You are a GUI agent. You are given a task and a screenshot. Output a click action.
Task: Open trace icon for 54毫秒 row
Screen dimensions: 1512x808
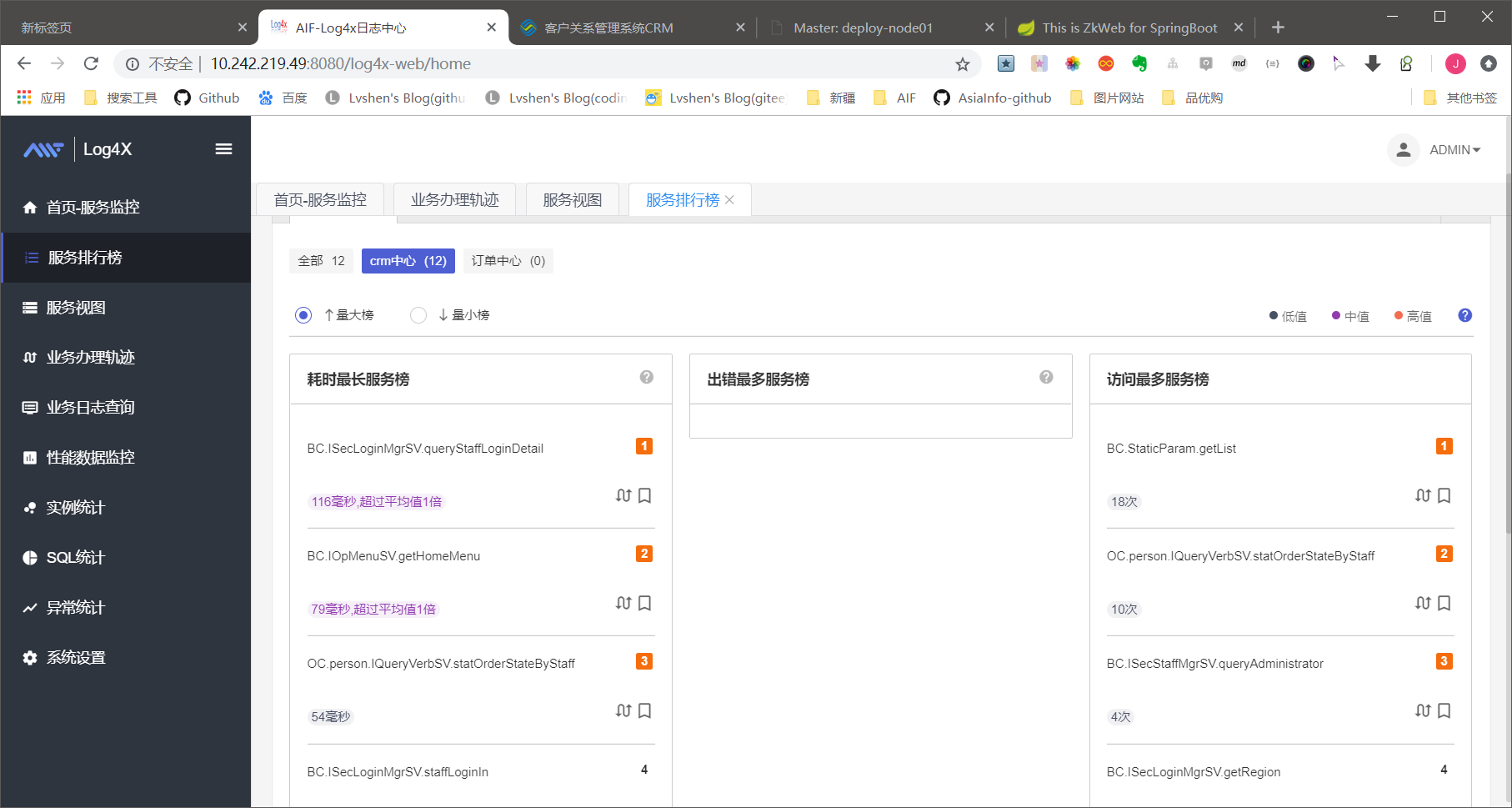click(623, 710)
